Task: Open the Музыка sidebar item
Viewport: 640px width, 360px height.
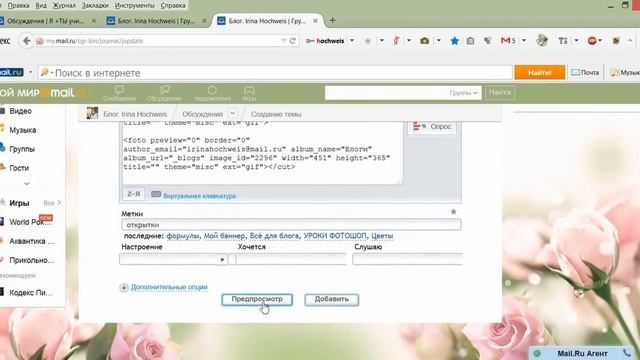Action: click(22, 130)
